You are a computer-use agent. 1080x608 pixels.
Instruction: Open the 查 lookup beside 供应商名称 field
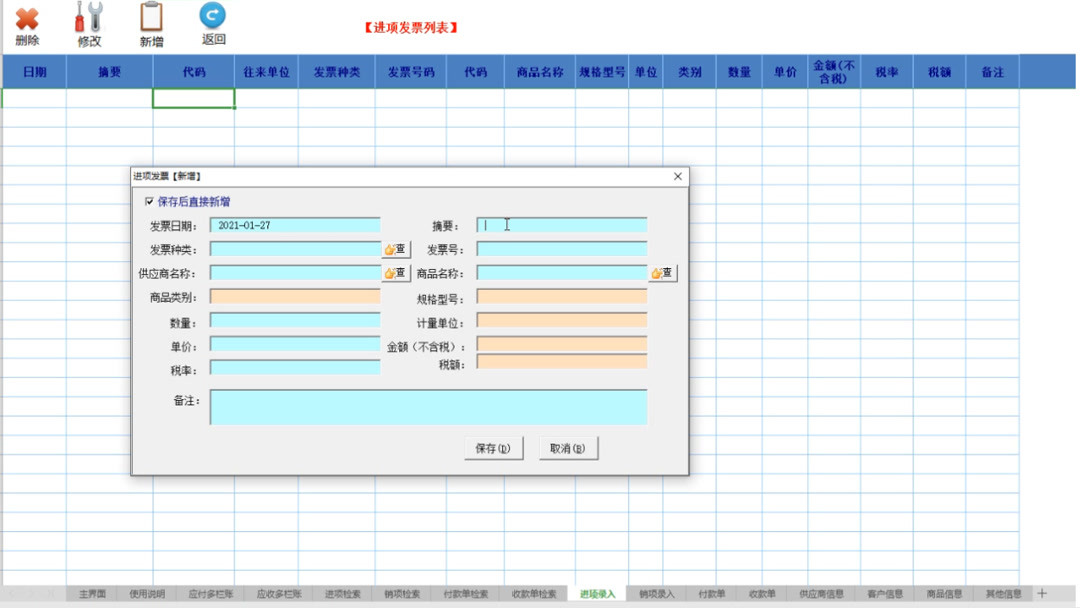pyautogui.click(x=395, y=272)
